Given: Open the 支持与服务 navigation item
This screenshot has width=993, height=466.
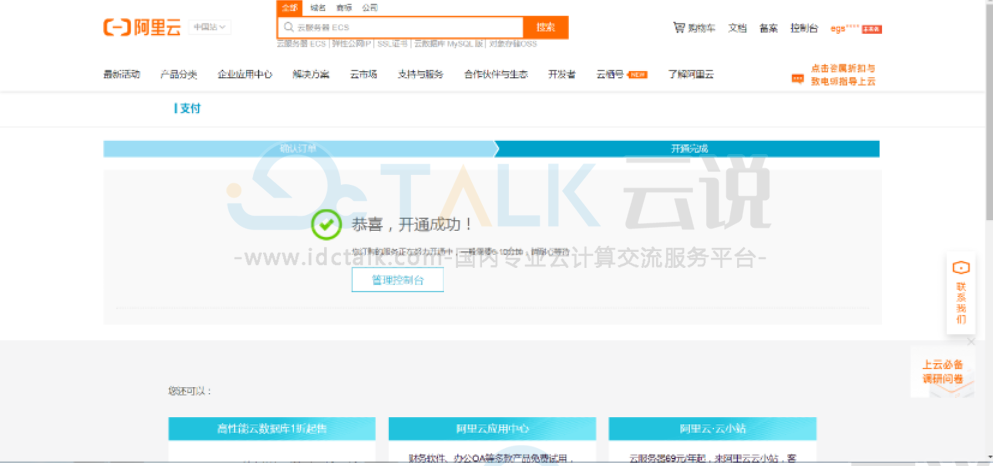Looking at the screenshot, I should pyautogui.click(x=421, y=74).
